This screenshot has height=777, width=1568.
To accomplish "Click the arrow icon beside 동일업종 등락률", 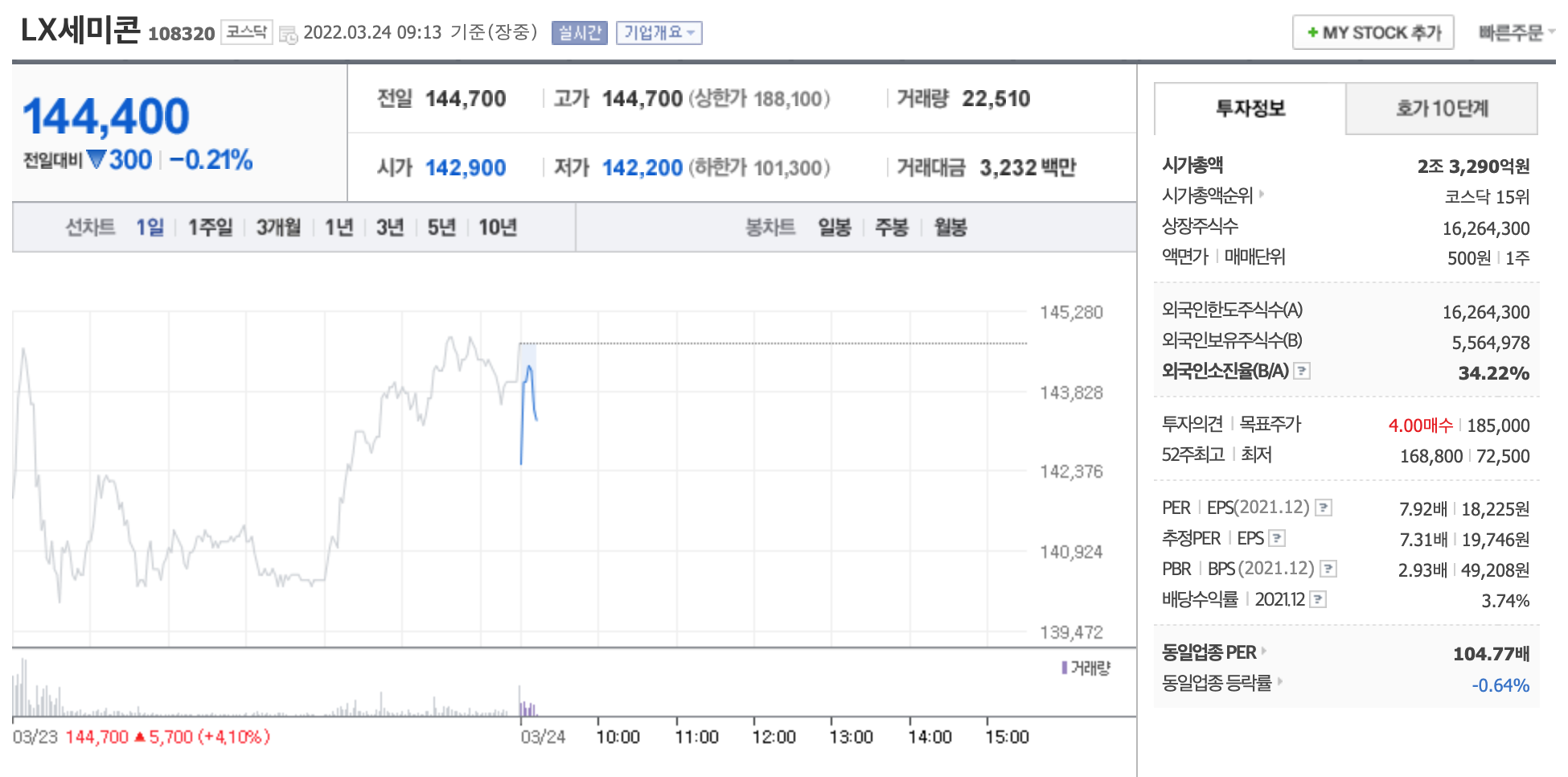I will pos(1279,681).
